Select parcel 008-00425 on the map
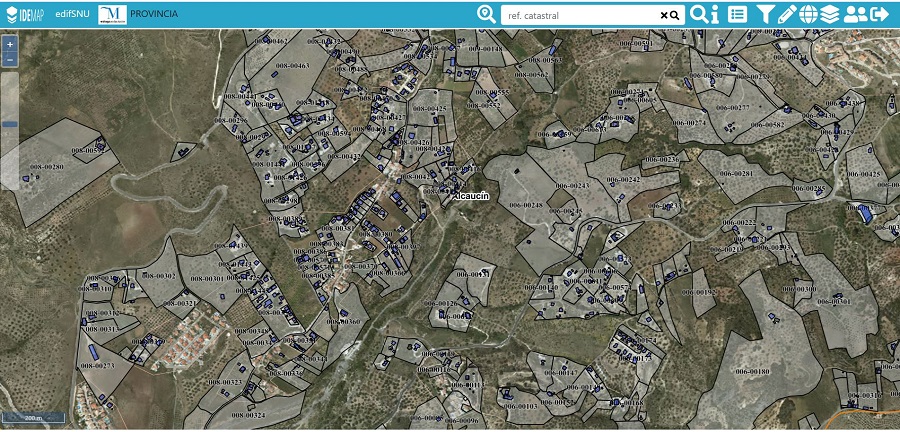This screenshot has height=432, width=900. click(429, 108)
